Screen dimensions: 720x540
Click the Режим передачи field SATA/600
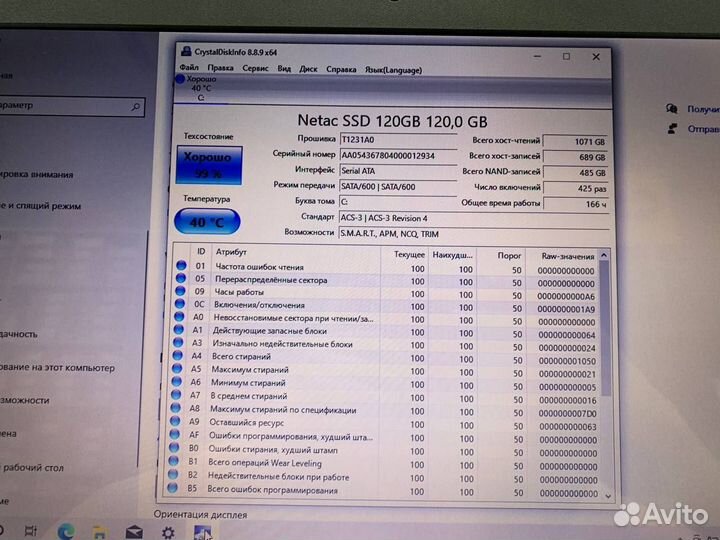point(398,186)
